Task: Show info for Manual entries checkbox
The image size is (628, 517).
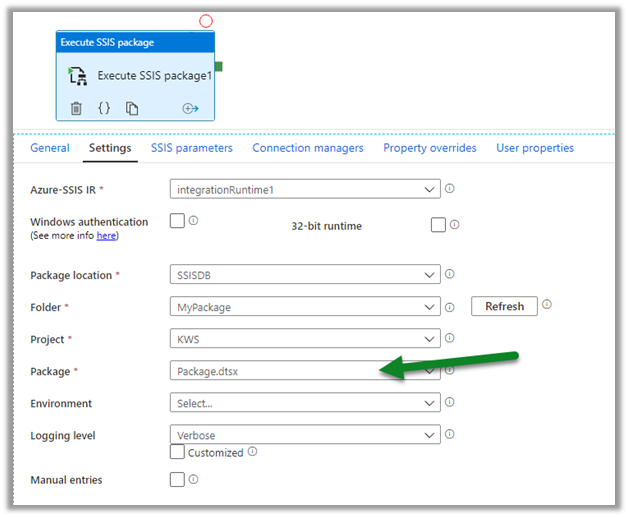Action: click(x=193, y=479)
